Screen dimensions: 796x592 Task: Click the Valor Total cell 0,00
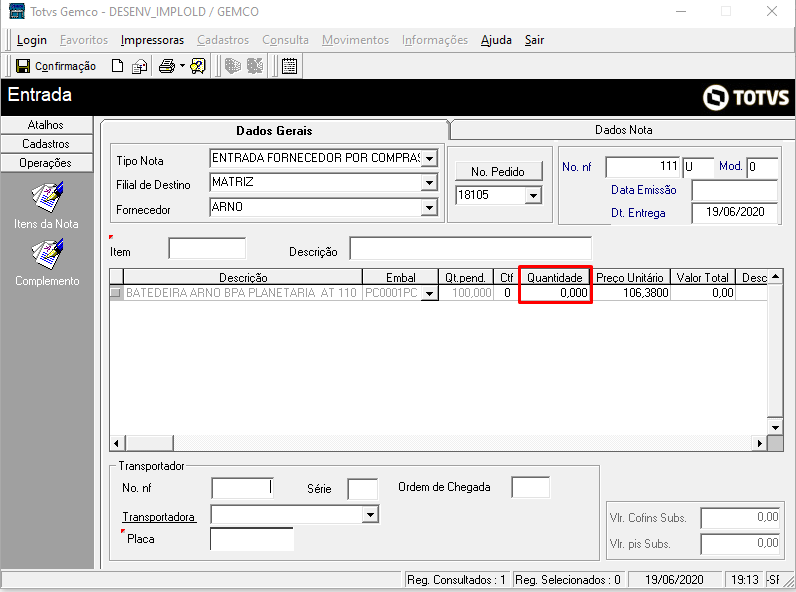pyautogui.click(x=703, y=293)
